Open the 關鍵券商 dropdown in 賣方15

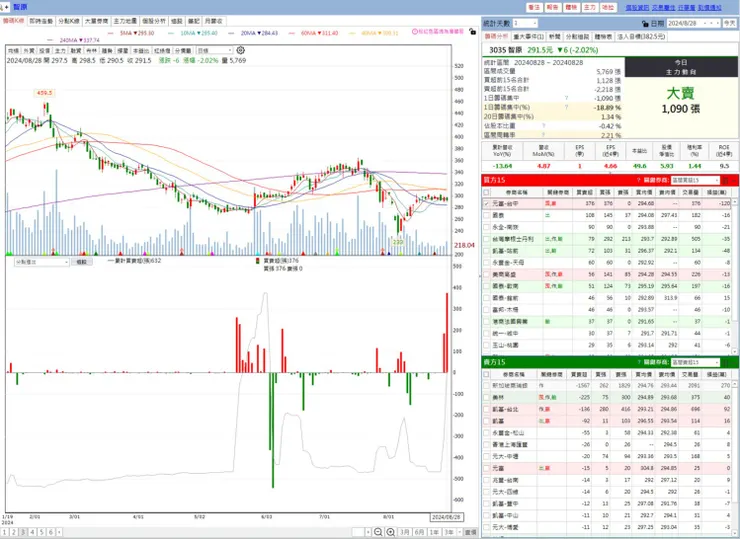695,362
